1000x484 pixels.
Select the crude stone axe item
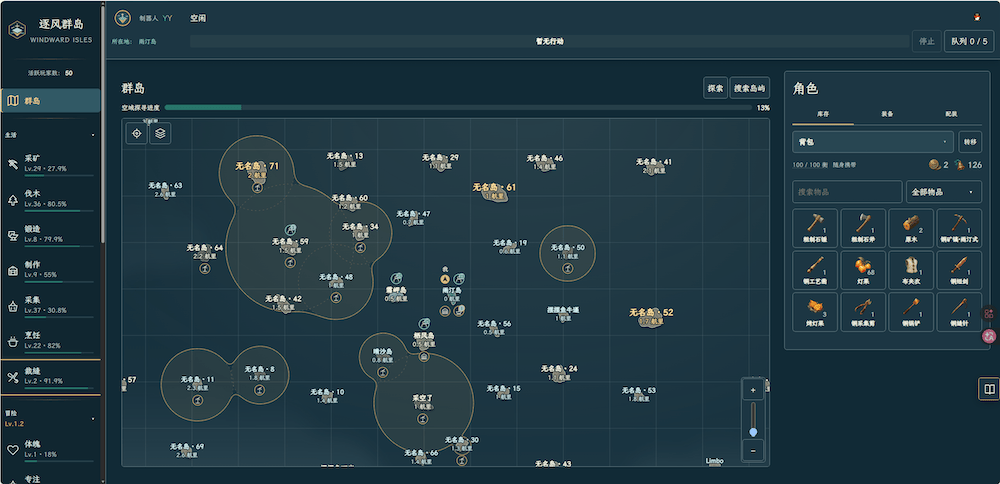(x=863, y=228)
